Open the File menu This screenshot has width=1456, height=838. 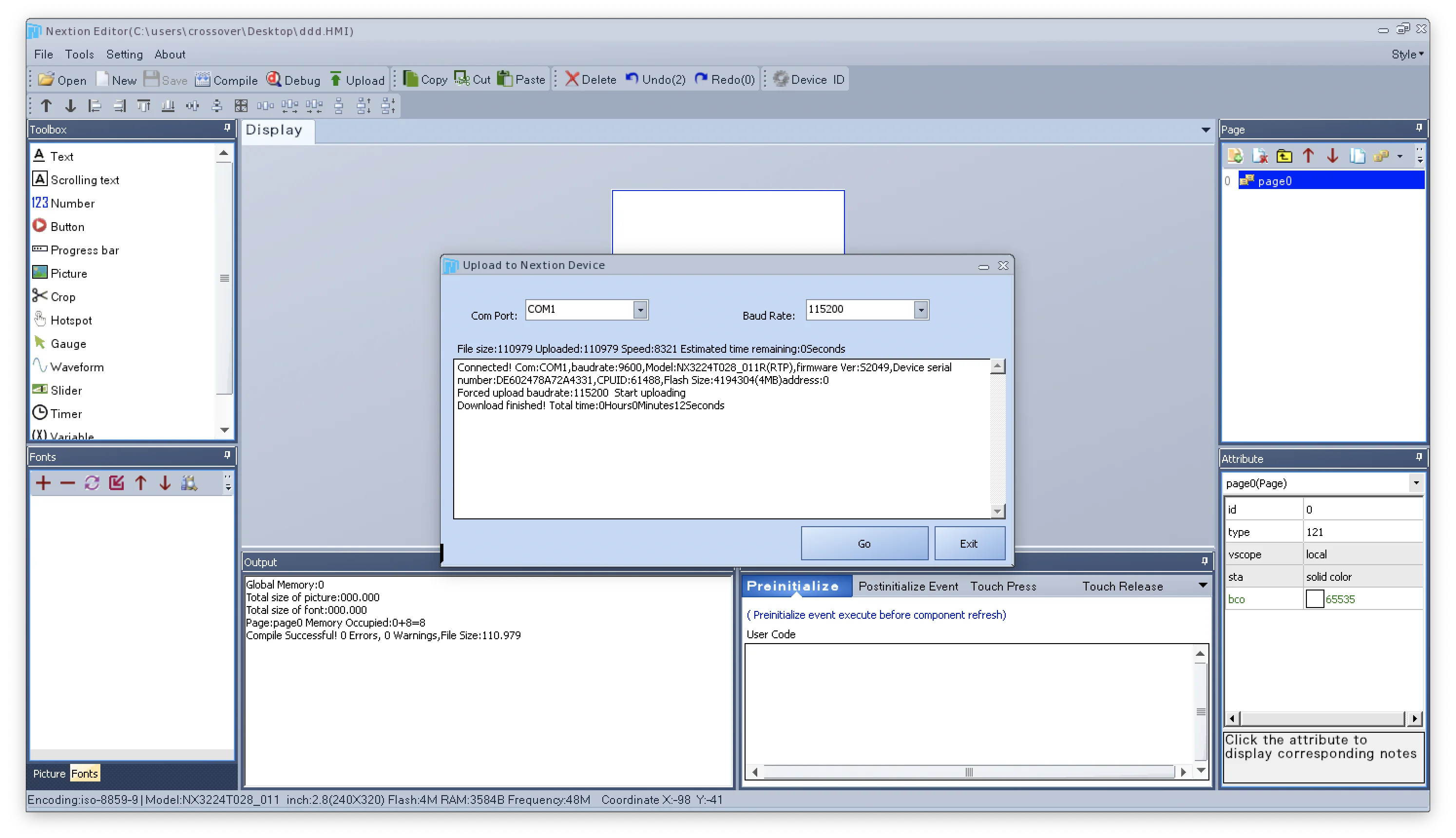44,54
